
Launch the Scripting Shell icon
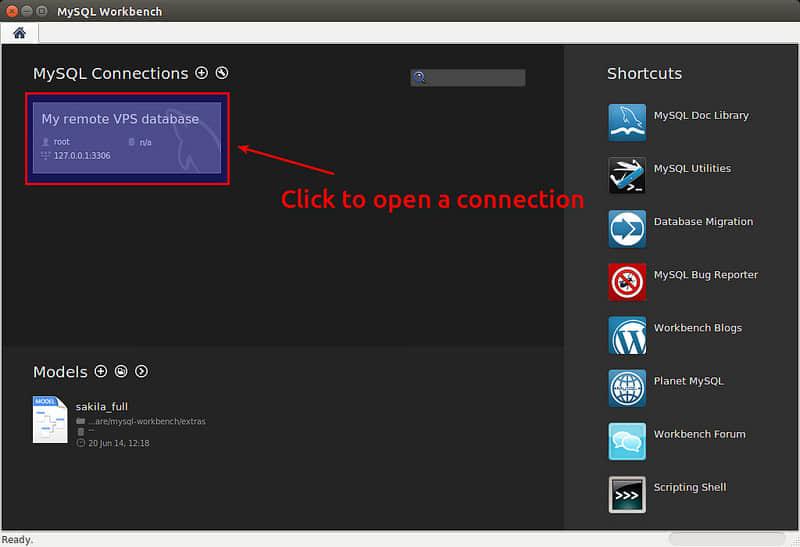pos(627,494)
